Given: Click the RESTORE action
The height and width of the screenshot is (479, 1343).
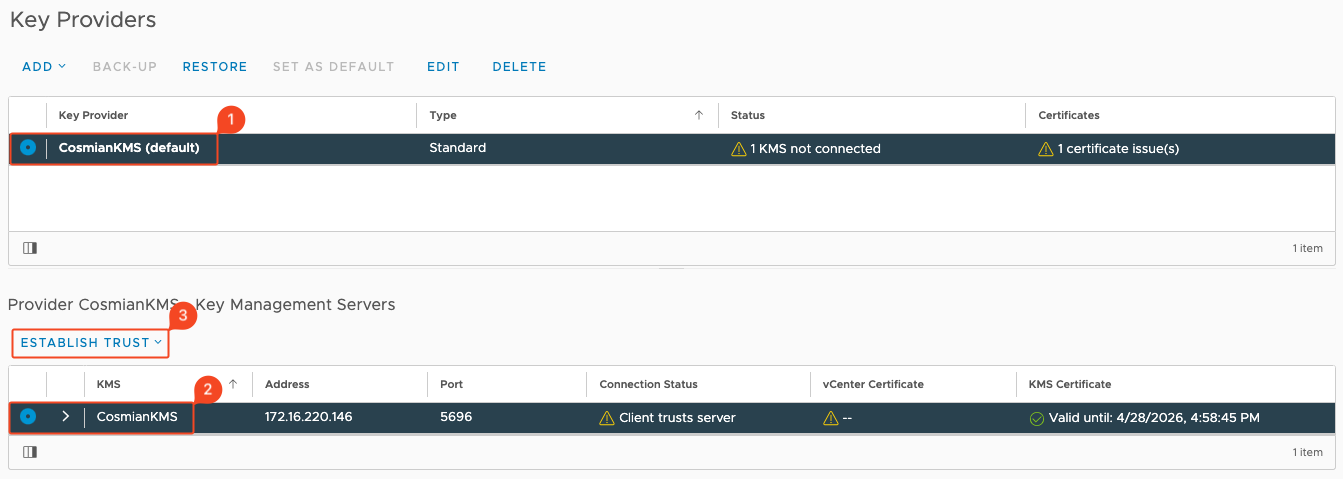Looking at the screenshot, I should (x=215, y=67).
